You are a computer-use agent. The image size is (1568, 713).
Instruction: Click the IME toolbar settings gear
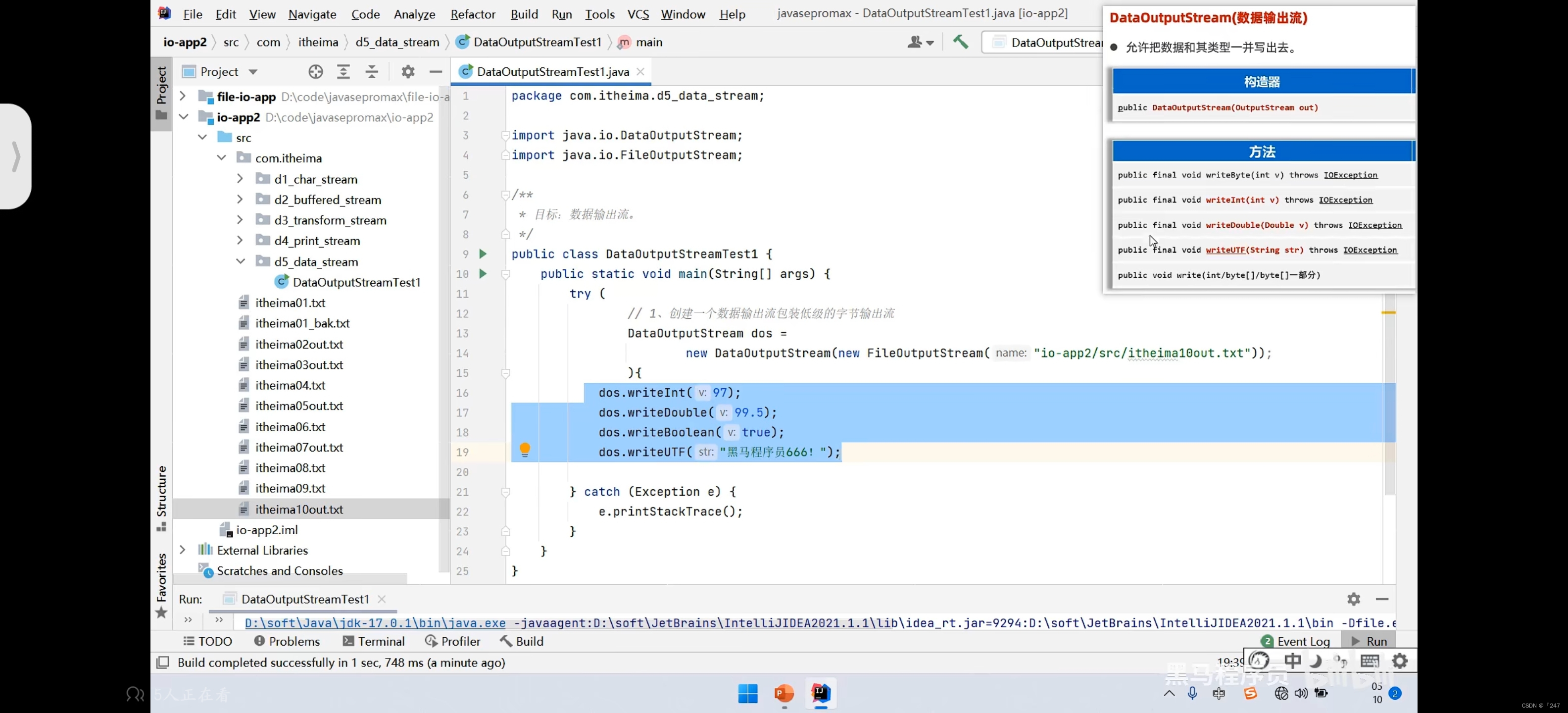[x=1400, y=661]
